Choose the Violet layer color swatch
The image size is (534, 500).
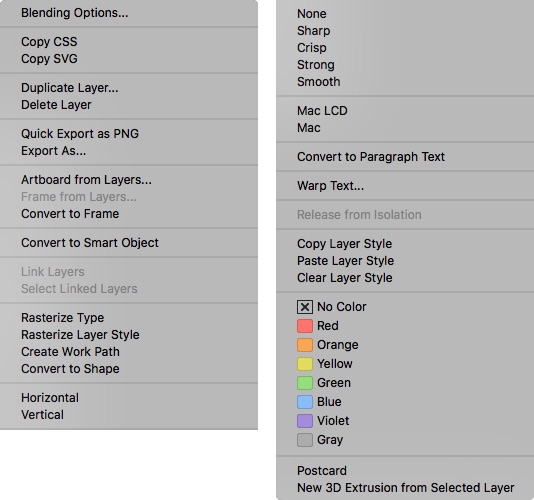coord(305,421)
